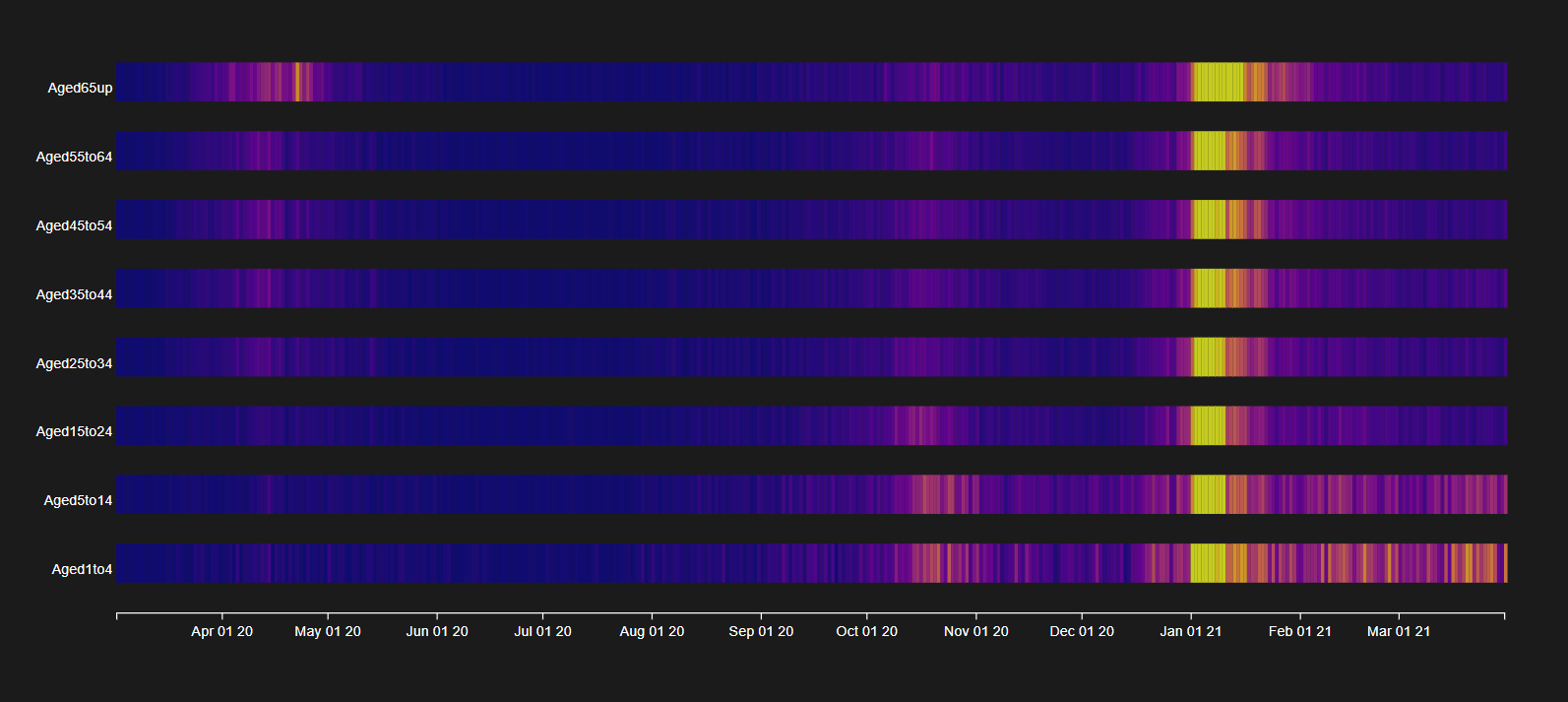The height and width of the screenshot is (702, 1568).
Task: Select the Sep 01 20 axis label
Action: pos(761,631)
